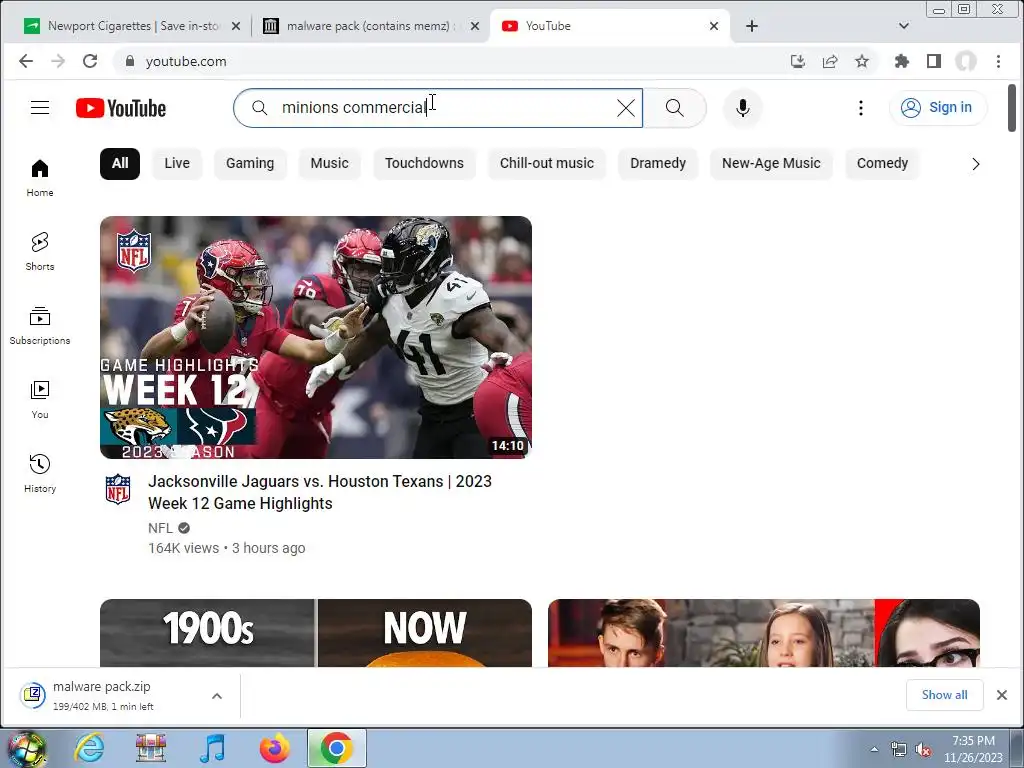Screen dimensions: 1024x768
Task: Select the New-Age Music chip
Action: (x=771, y=163)
